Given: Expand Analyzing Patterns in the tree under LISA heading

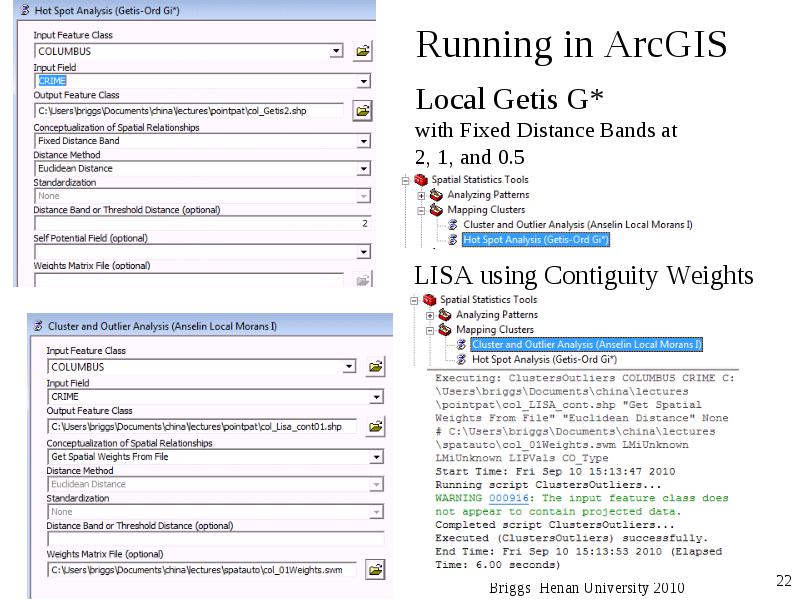Looking at the screenshot, I should coord(430,316).
